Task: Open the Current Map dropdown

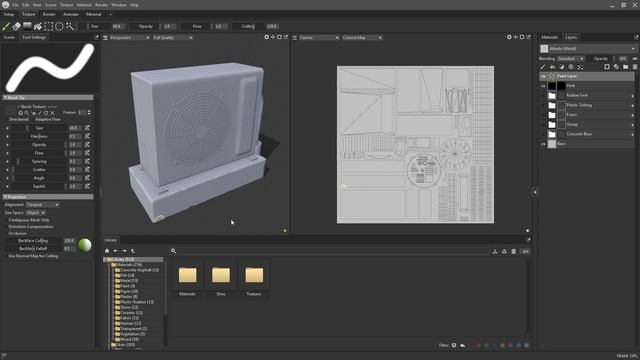Action: (362, 38)
